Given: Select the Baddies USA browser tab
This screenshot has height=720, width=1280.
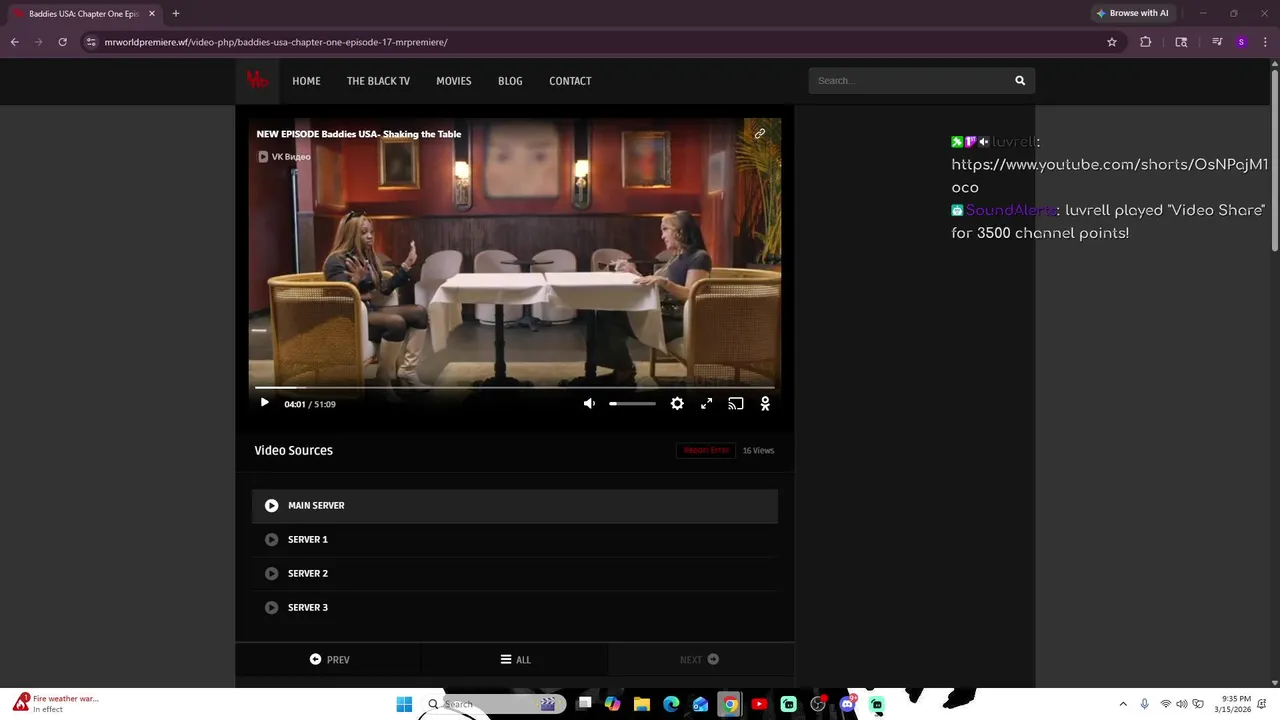Looking at the screenshot, I should pos(82,14).
